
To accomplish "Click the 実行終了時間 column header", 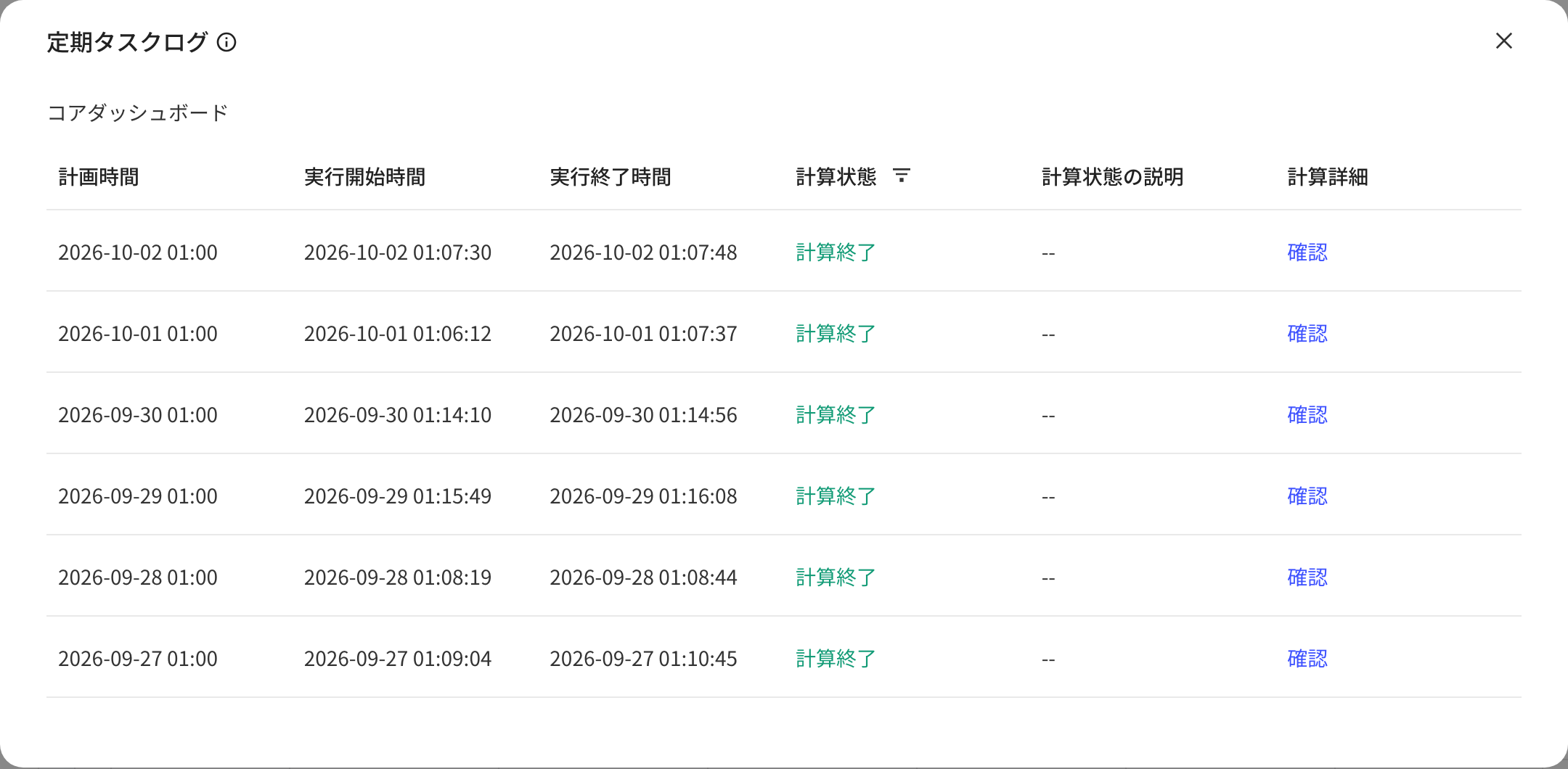I will [611, 177].
